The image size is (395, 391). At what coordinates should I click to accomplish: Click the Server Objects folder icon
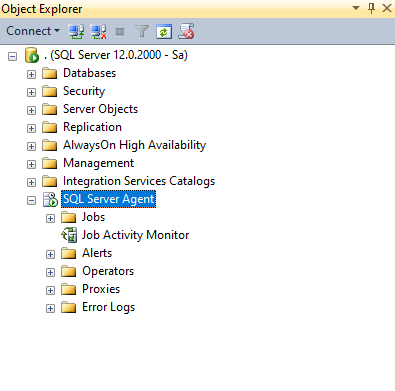pyautogui.click(x=50, y=109)
